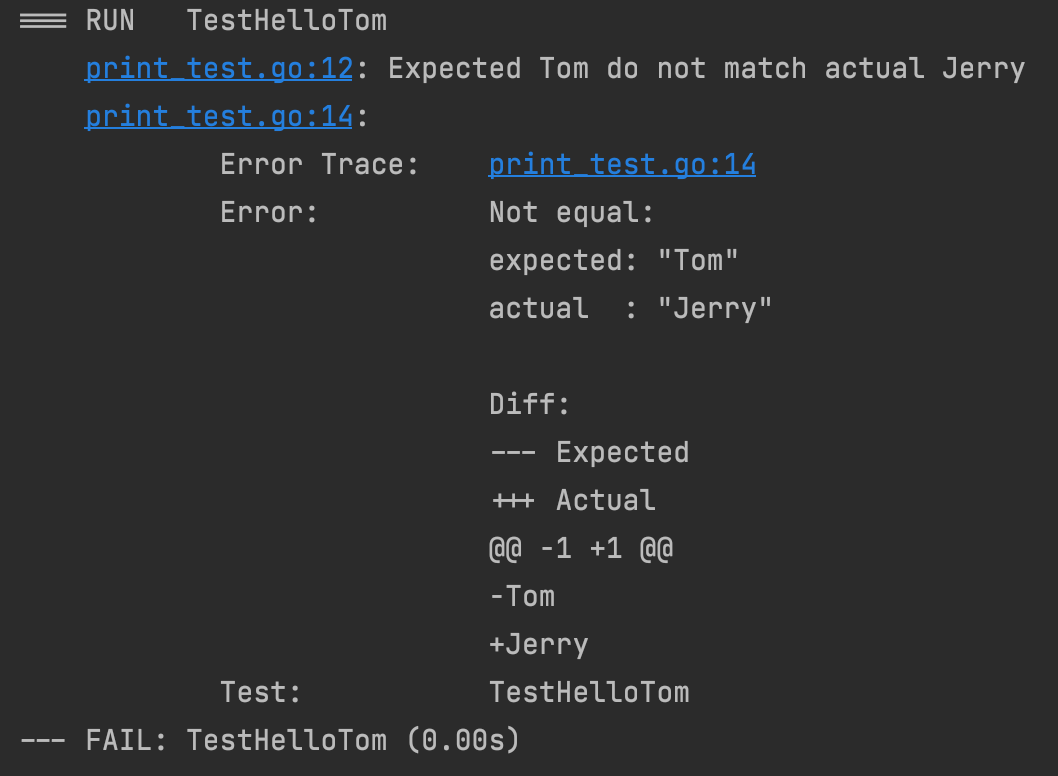Click the actual: "Jerry" line
1058x776 pixels.
coord(630,308)
